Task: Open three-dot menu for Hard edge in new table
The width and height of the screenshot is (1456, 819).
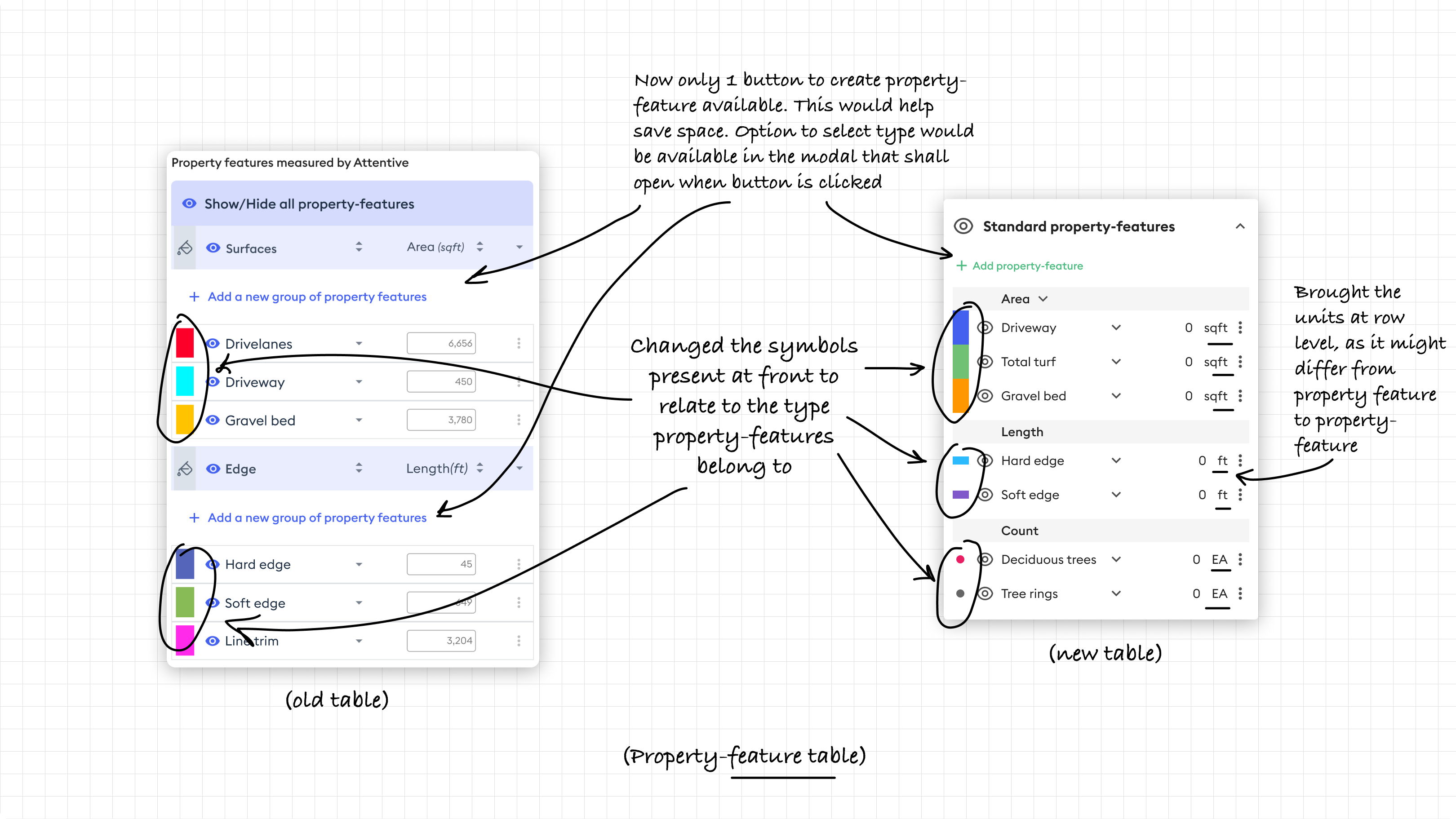Action: point(1240,460)
